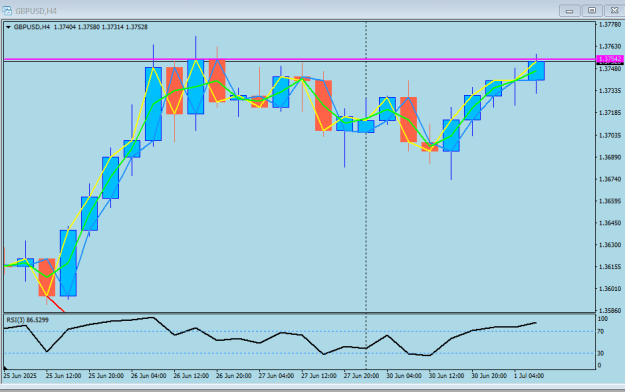This screenshot has width=625, height=392.
Task: Click the latest blue candle touching the magenta line
Action: click(537, 71)
